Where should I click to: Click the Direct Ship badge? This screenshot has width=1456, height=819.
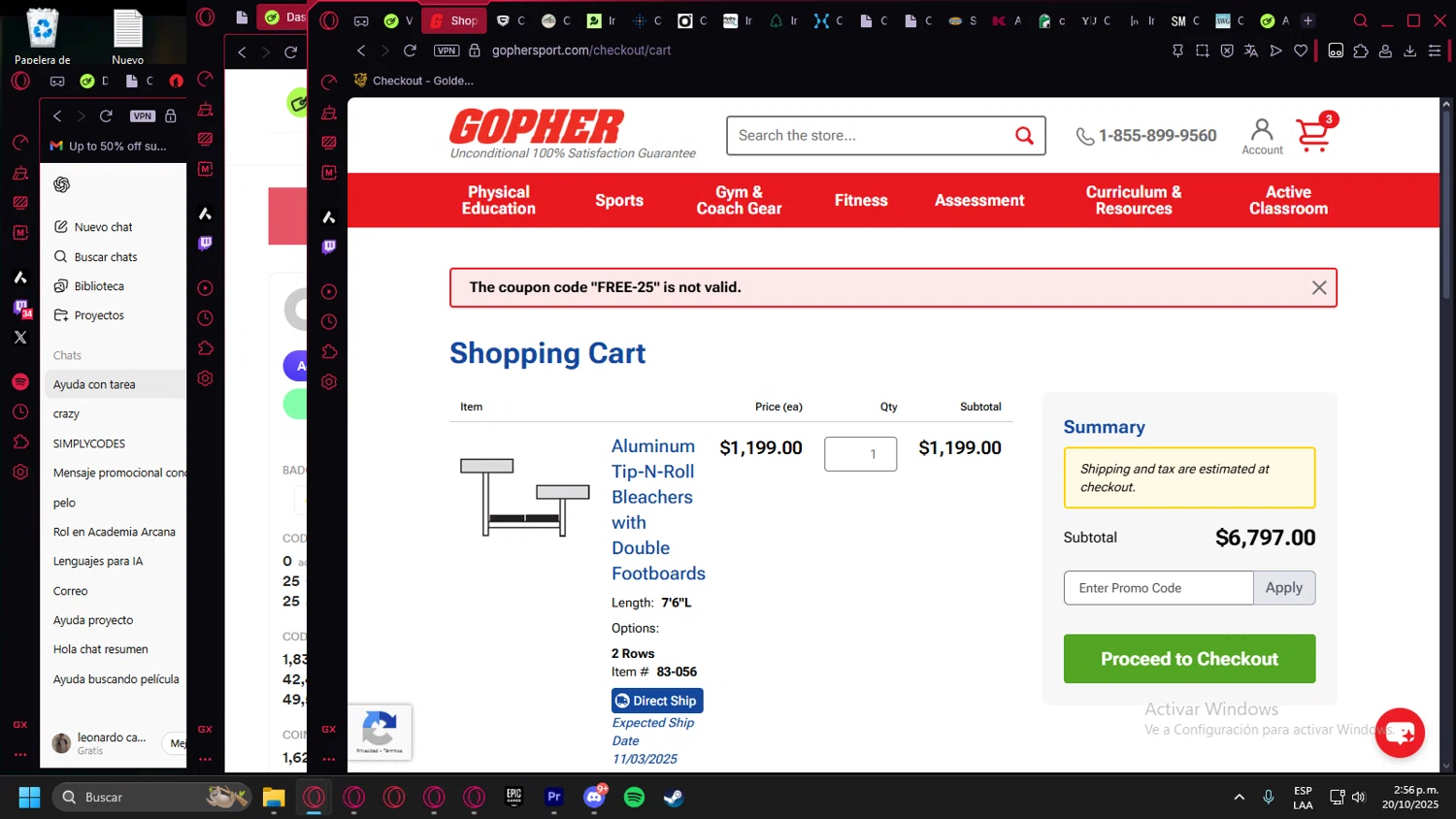pyautogui.click(x=657, y=701)
